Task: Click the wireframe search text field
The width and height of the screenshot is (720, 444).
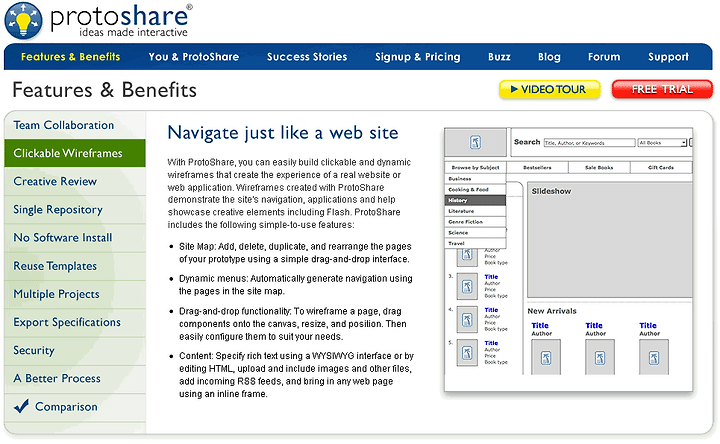Action: [589, 143]
